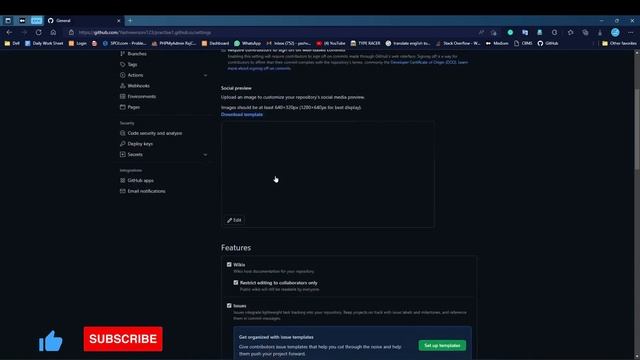The width and height of the screenshot is (640, 360).
Task: Open the Medium bookmark
Action: point(497,43)
